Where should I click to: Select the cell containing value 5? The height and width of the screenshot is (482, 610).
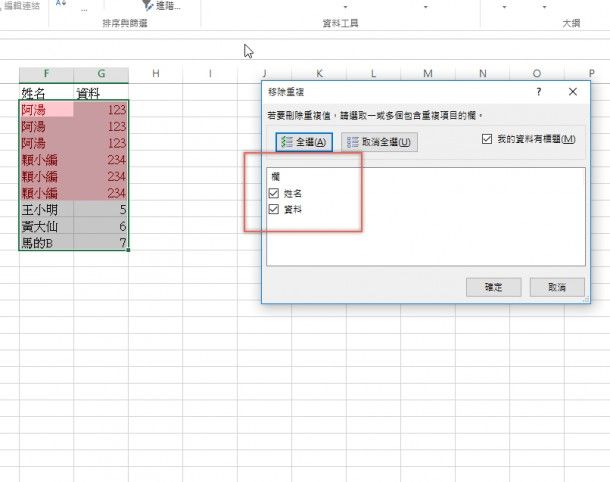101,209
